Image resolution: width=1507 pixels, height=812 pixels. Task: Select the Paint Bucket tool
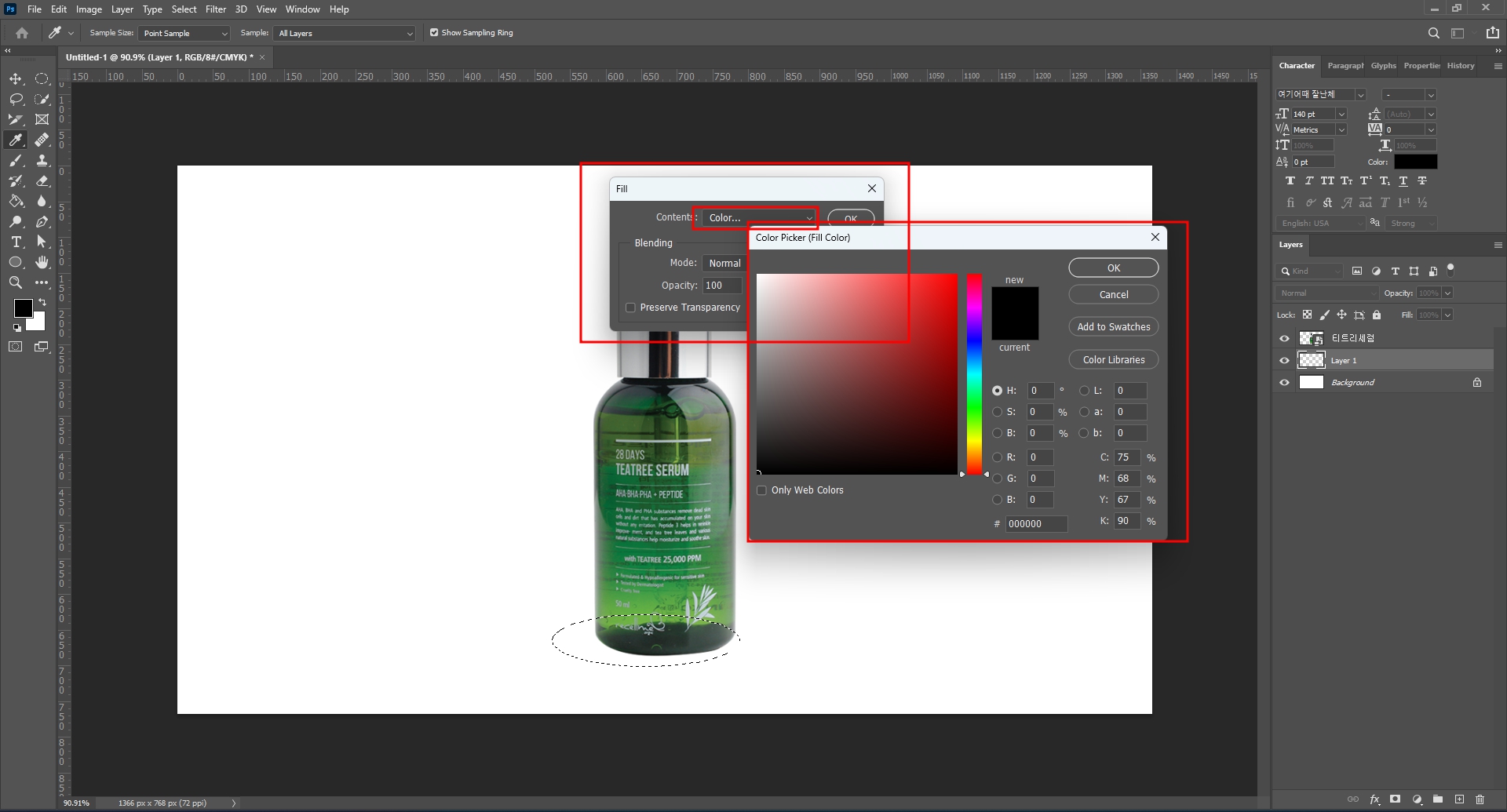click(x=16, y=202)
